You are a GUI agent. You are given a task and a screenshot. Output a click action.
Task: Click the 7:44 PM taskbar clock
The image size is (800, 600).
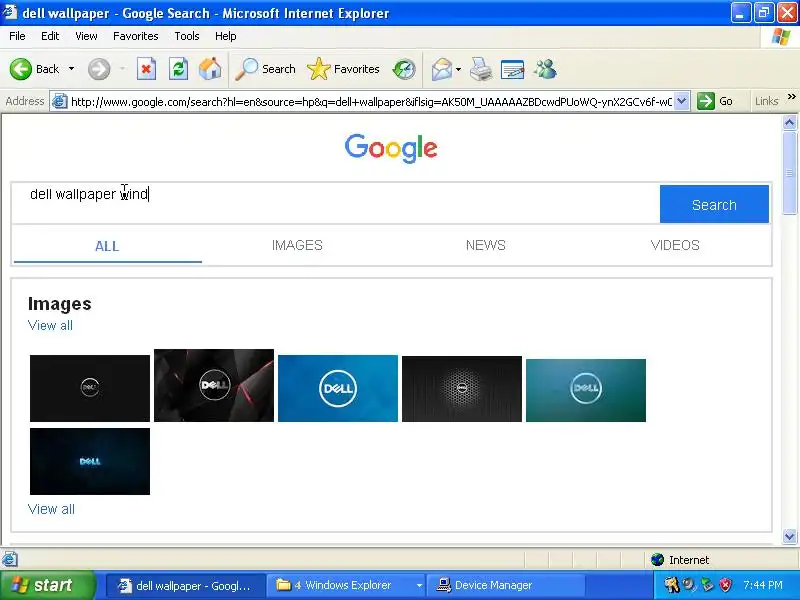(763, 585)
